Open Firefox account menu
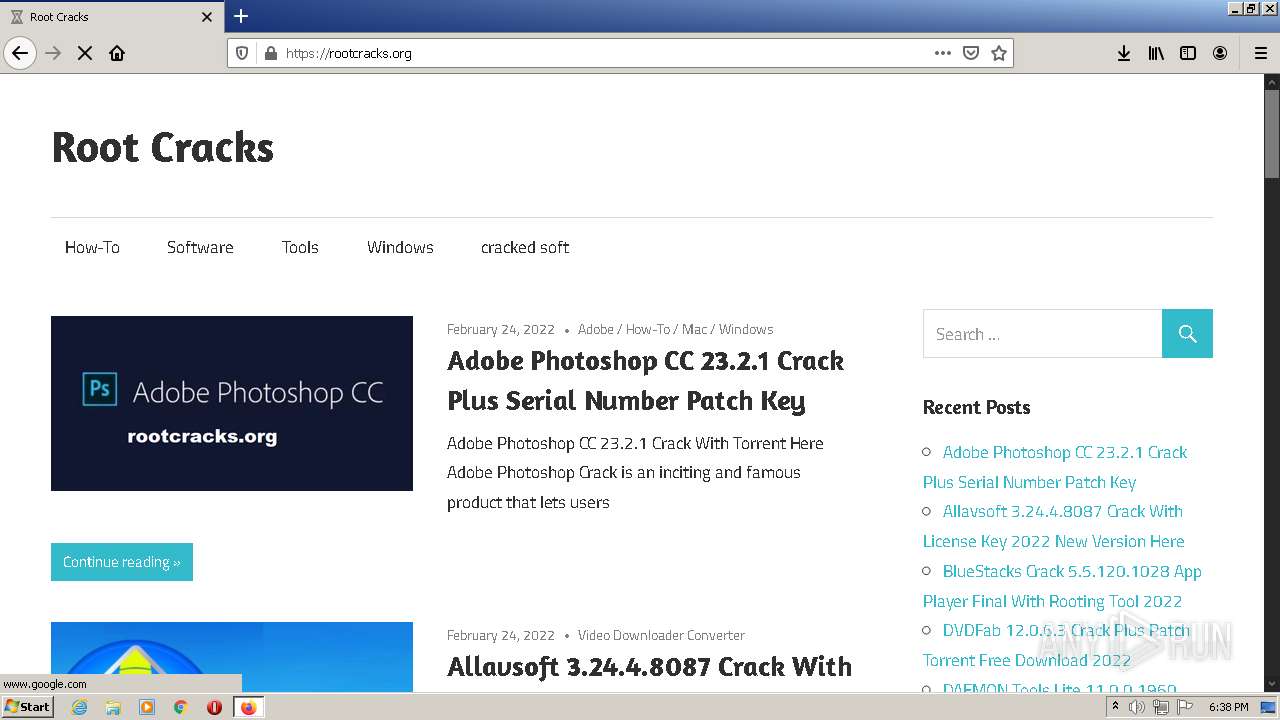The width and height of the screenshot is (1280, 720). 1220,53
